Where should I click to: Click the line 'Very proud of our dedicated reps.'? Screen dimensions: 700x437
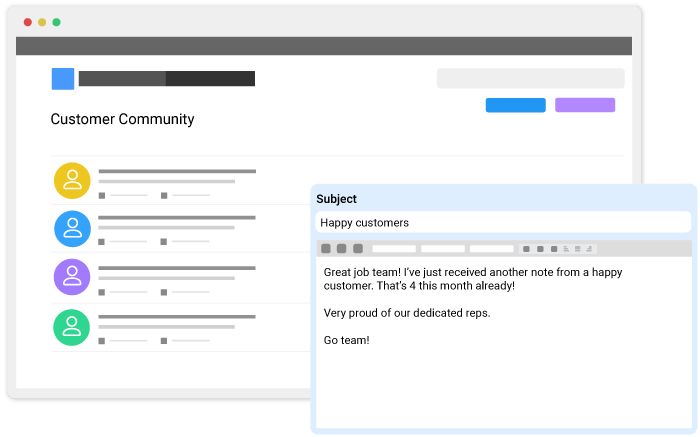407,313
